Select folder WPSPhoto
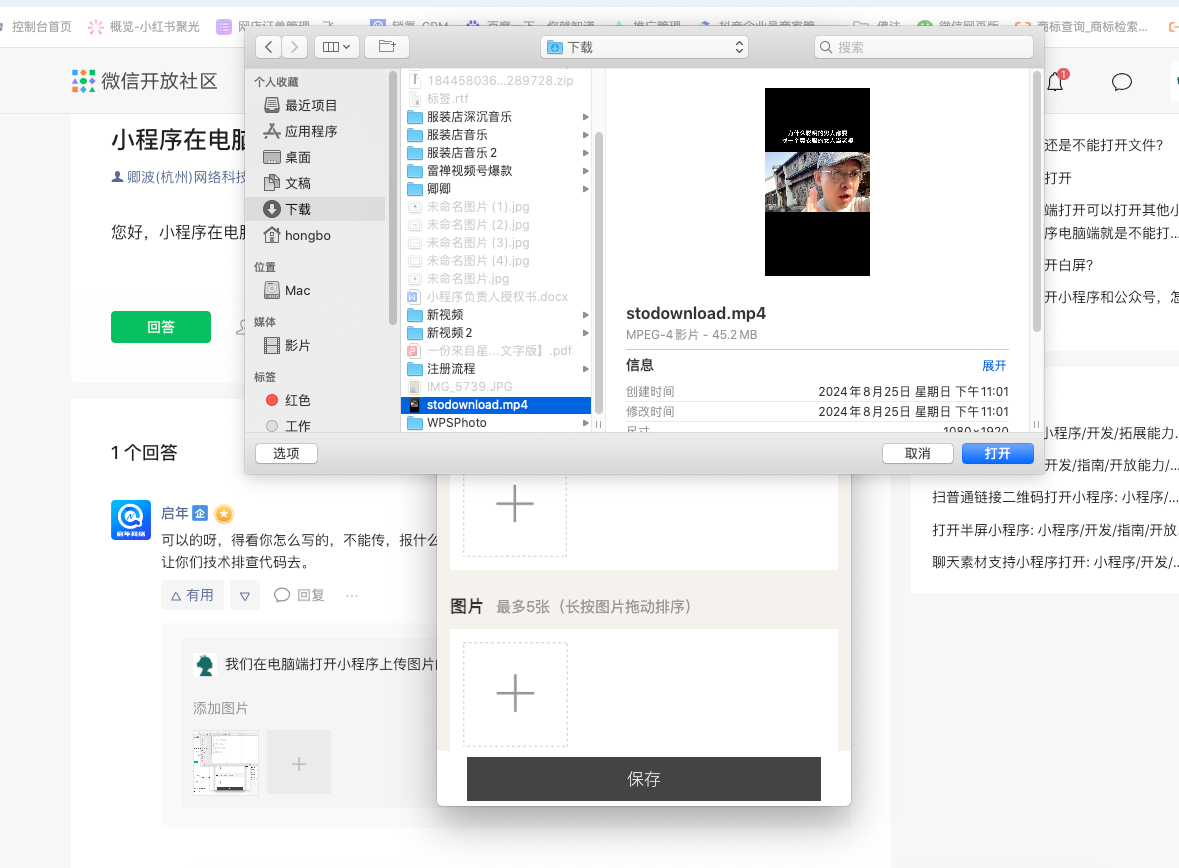Viewport: 1179px width, 868px height. coord(496,423)
